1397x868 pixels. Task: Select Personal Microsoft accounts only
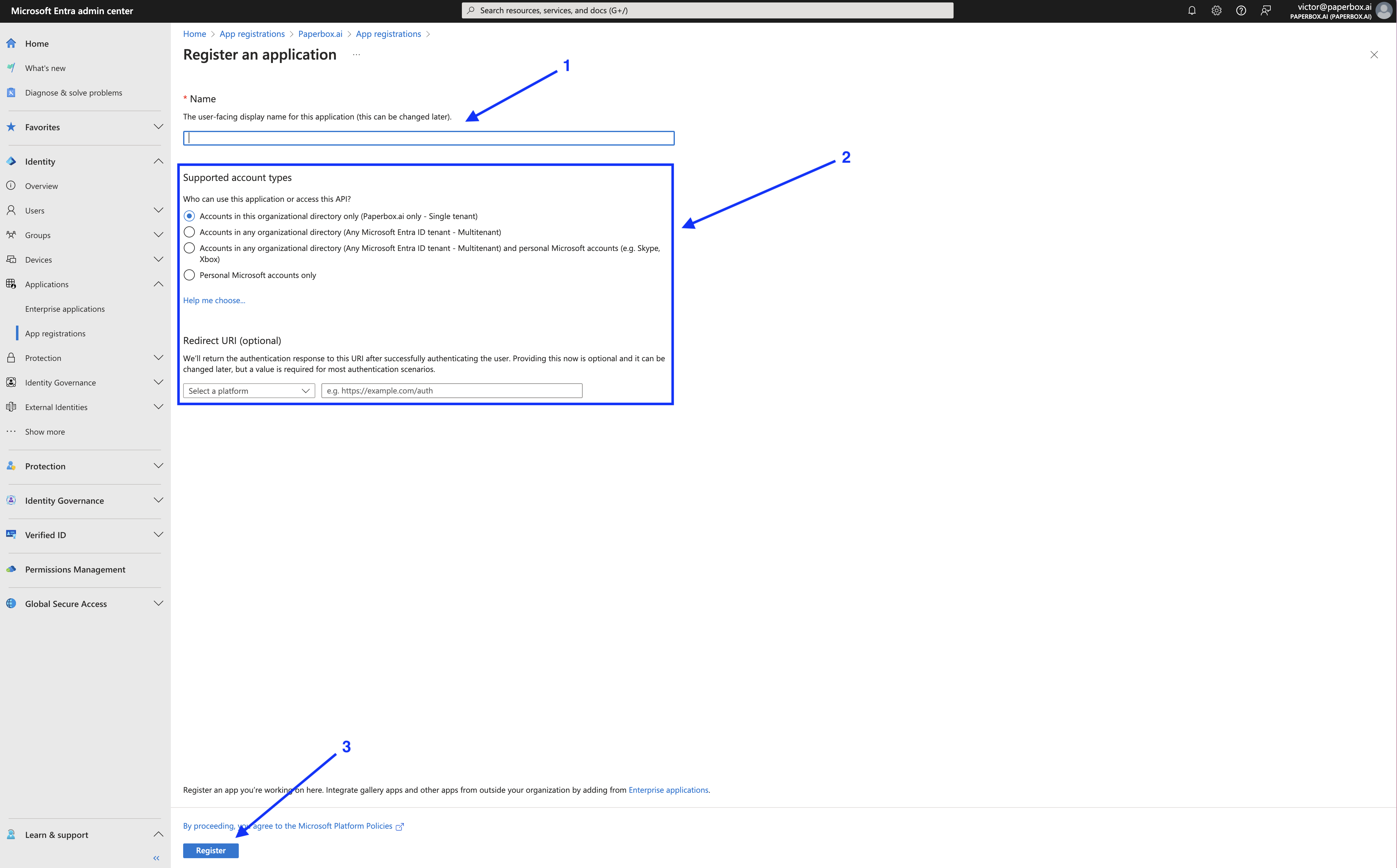(x=190, y=275)
